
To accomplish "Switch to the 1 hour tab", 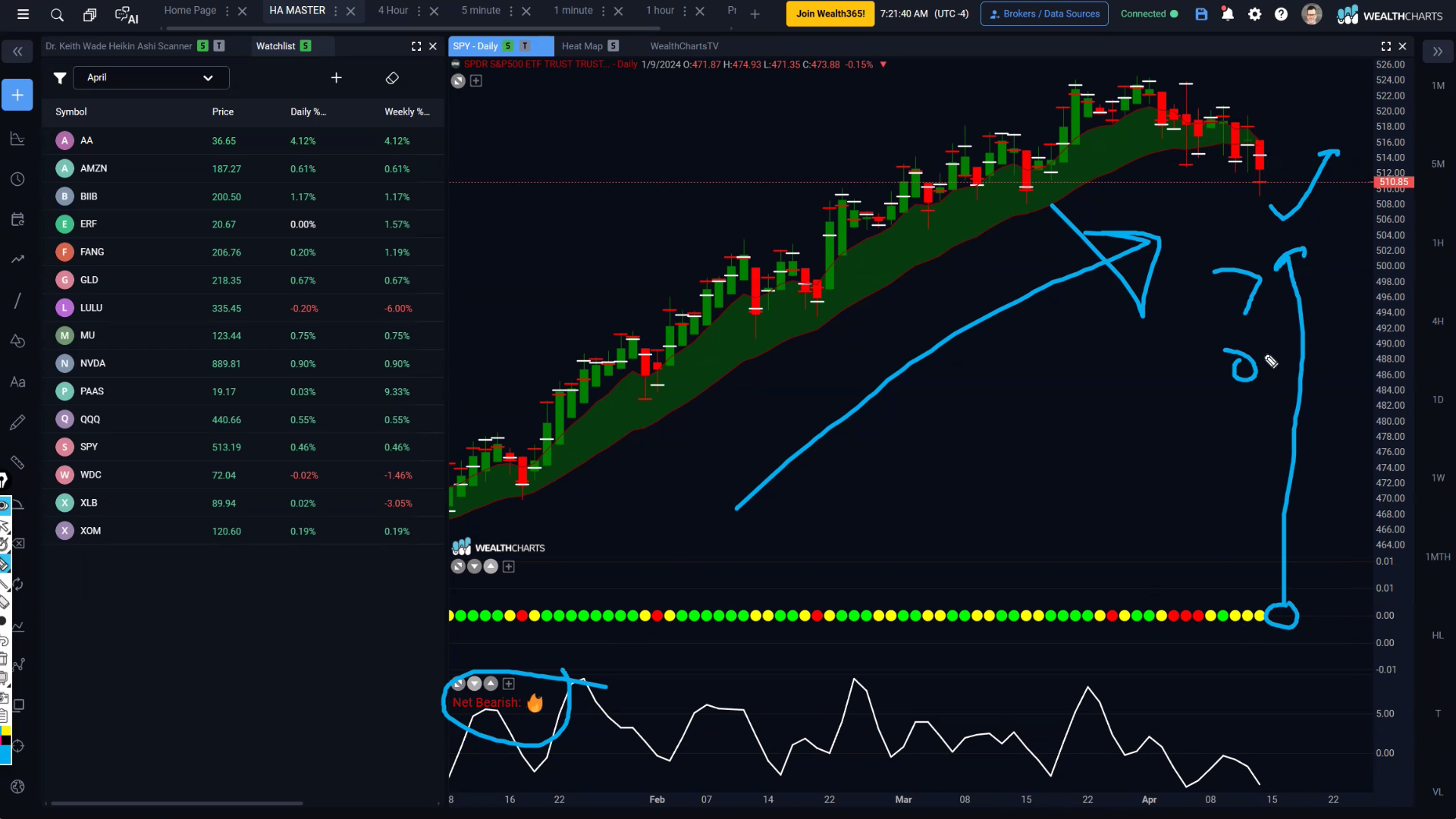I will [660, 11].
